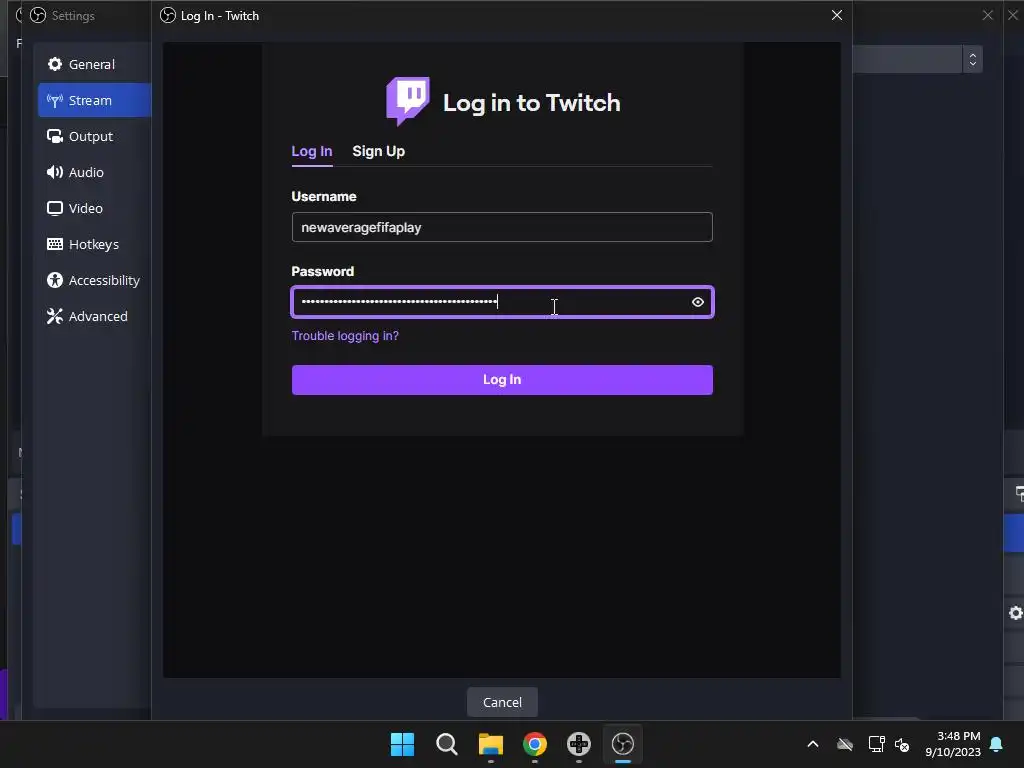The width and height of the screenshot is (1024, 768).
Task: Open network status tray icon
Action: tap(876, 744)
